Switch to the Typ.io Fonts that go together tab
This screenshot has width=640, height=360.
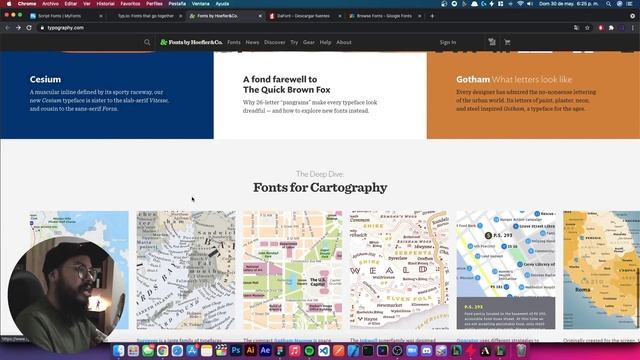pyautogui.click(x=146, y=16)
